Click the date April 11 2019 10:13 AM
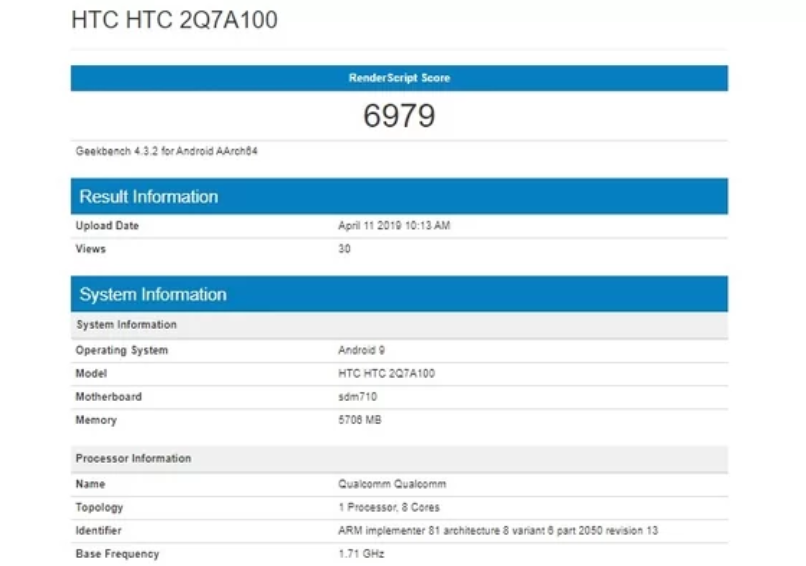806x566 pixels. coord(394,226)
